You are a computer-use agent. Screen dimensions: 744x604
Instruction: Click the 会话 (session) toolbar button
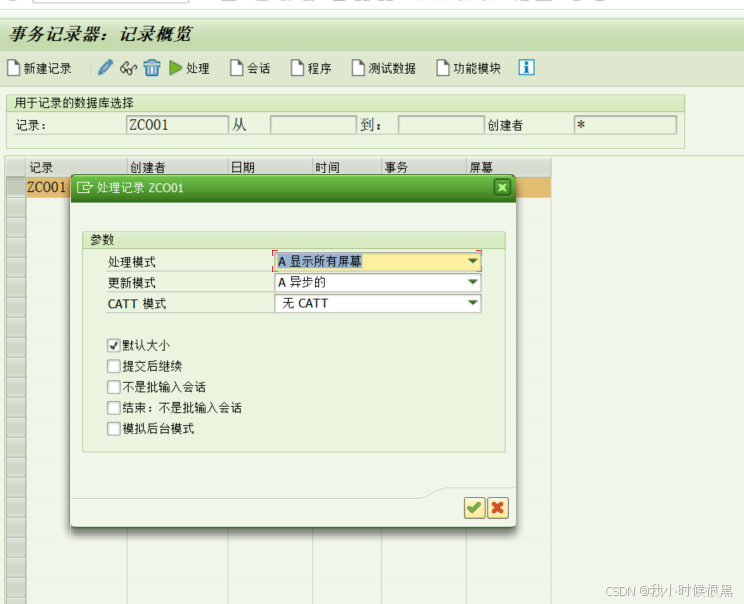(250, 68)
